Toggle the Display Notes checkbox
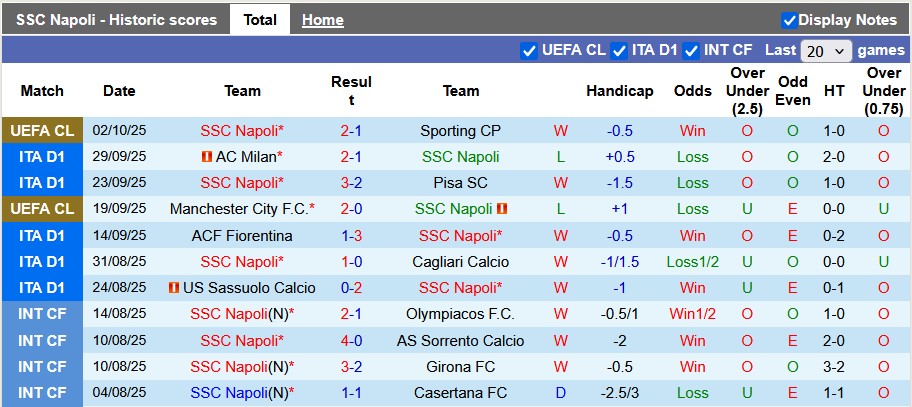The image size is (912, 407). (789, 20)
